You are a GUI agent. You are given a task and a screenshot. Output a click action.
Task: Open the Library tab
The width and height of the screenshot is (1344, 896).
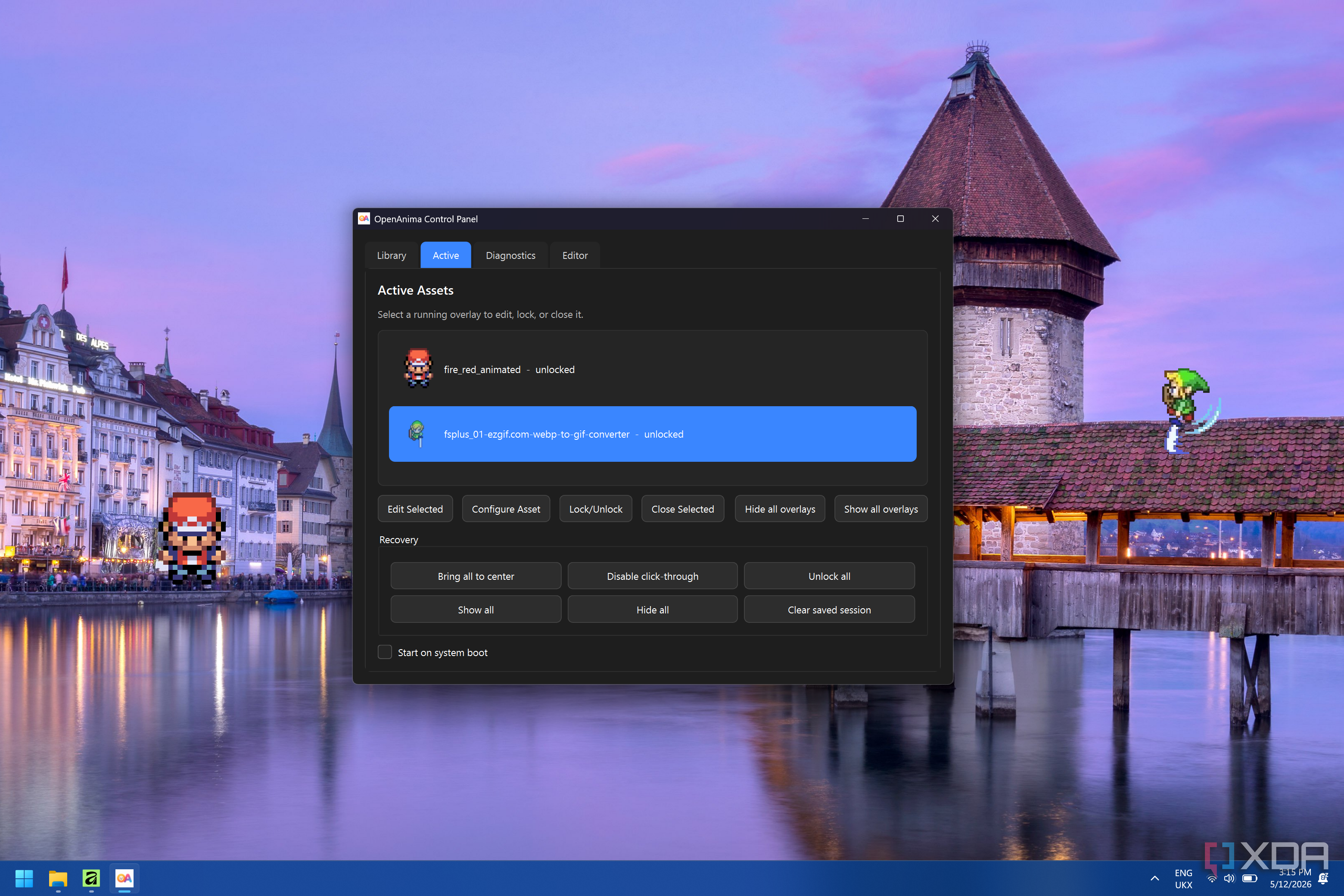click(x=392, y=255)
